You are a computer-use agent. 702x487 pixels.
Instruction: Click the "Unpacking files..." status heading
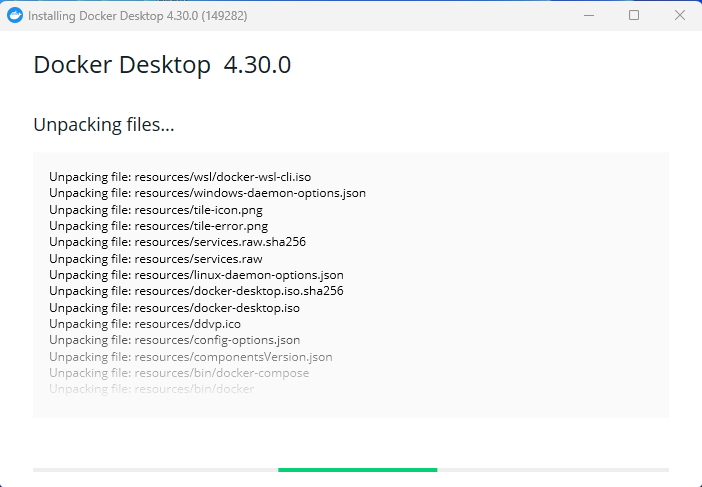coord(104,124)
